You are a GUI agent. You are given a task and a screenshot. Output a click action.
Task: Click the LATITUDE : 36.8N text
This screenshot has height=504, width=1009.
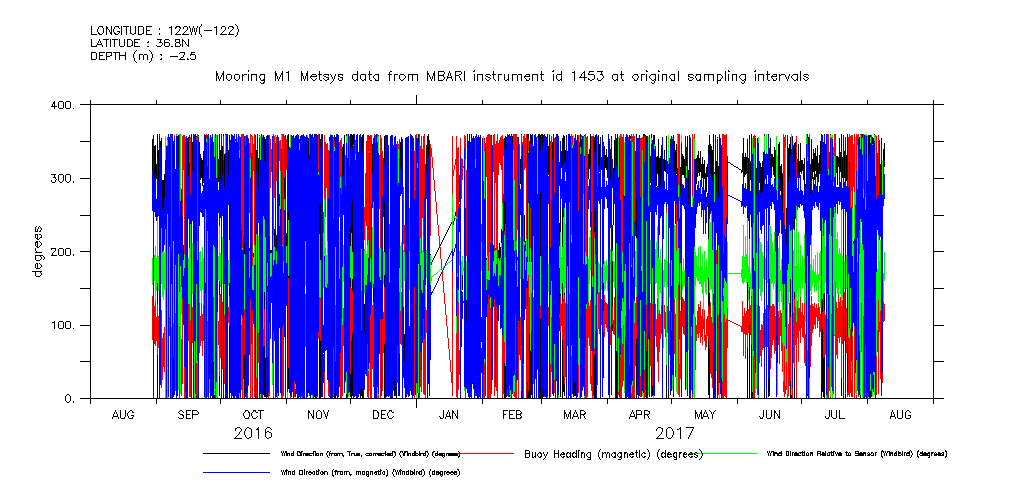(139, 43)
